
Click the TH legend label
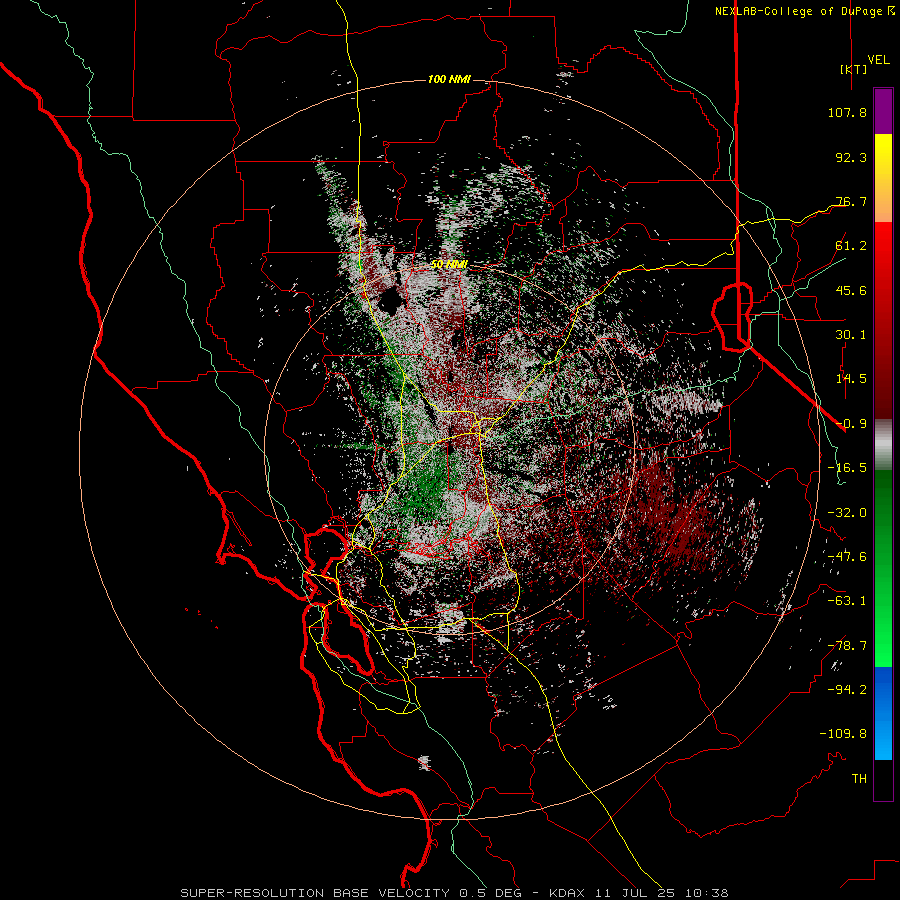[859, 779]
